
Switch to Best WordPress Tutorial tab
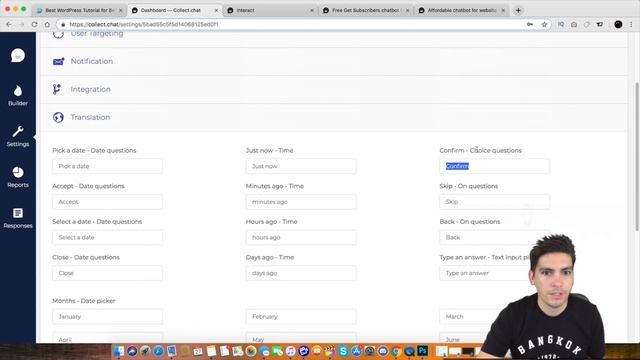(79, 10)
